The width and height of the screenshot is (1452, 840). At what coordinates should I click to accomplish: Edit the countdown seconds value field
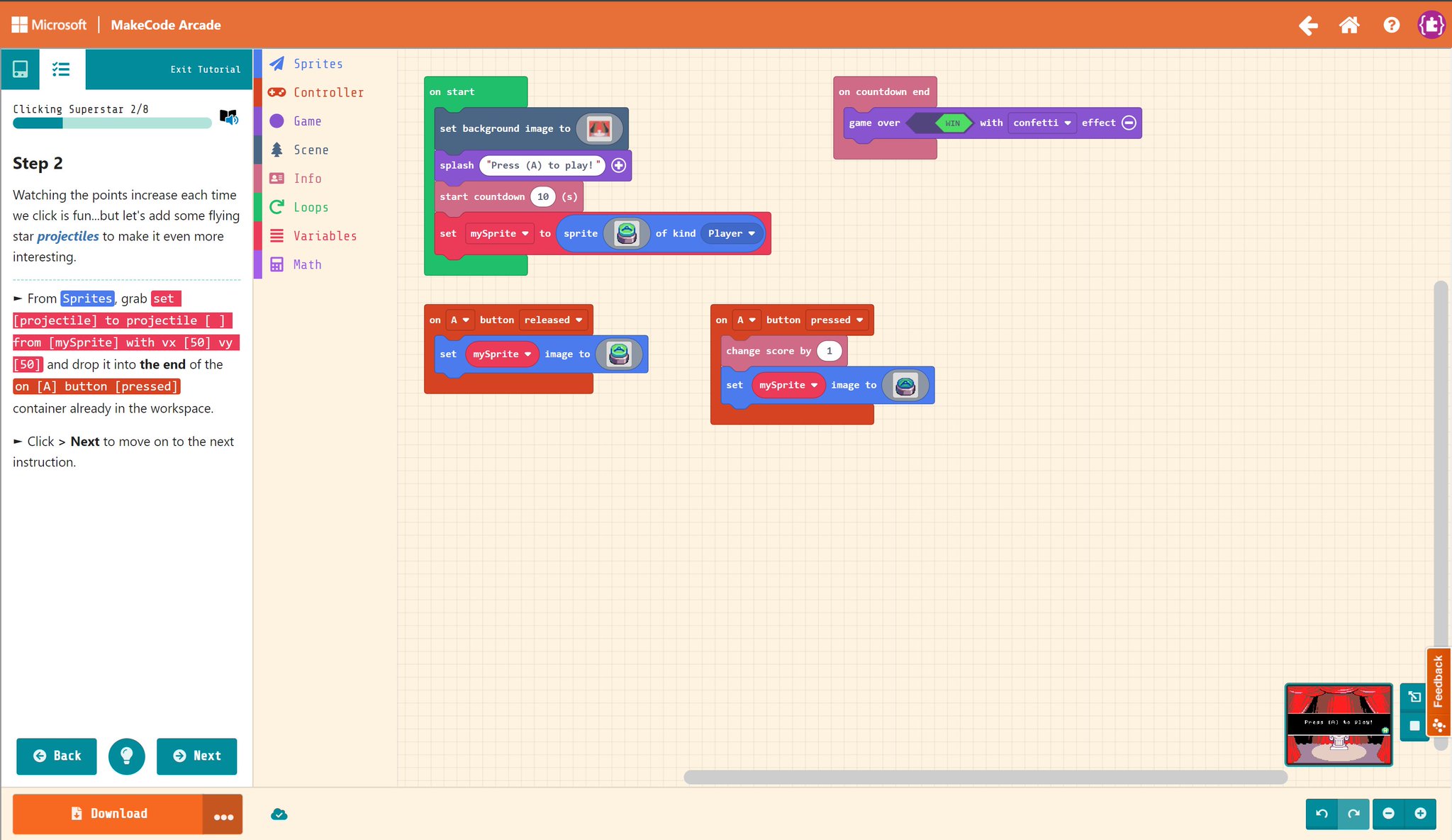[543, 197]
